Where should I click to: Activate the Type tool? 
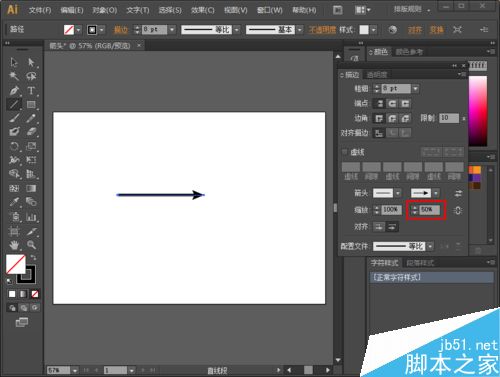point(31,90)
